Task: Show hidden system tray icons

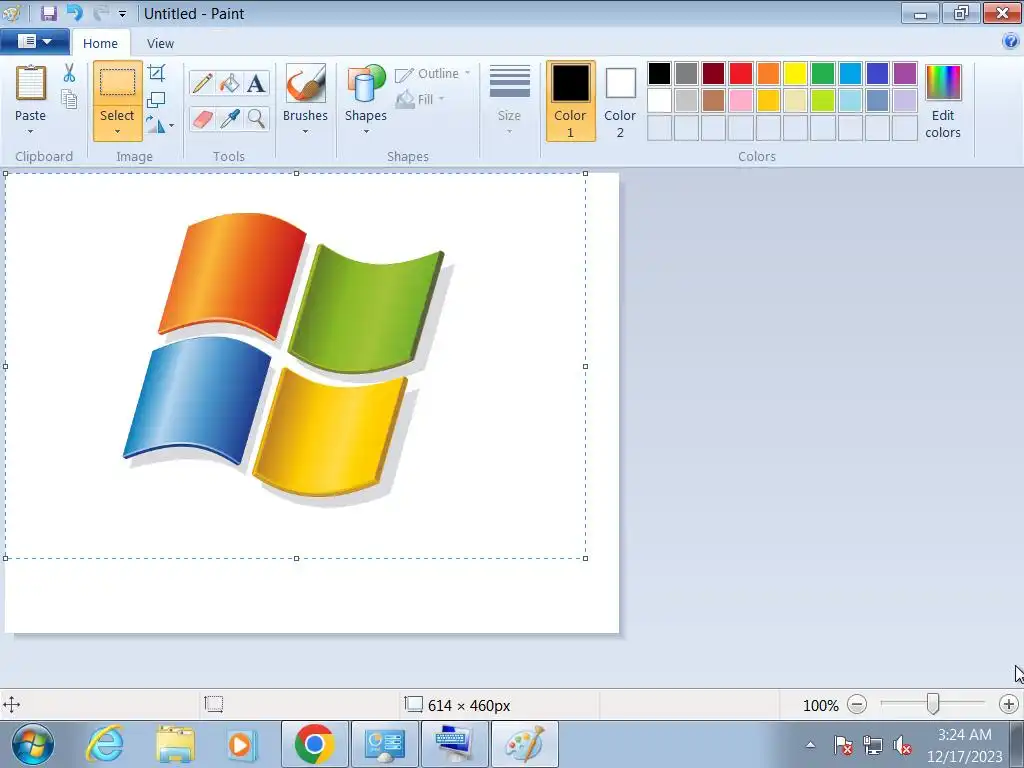Action: tap(810, 744)
